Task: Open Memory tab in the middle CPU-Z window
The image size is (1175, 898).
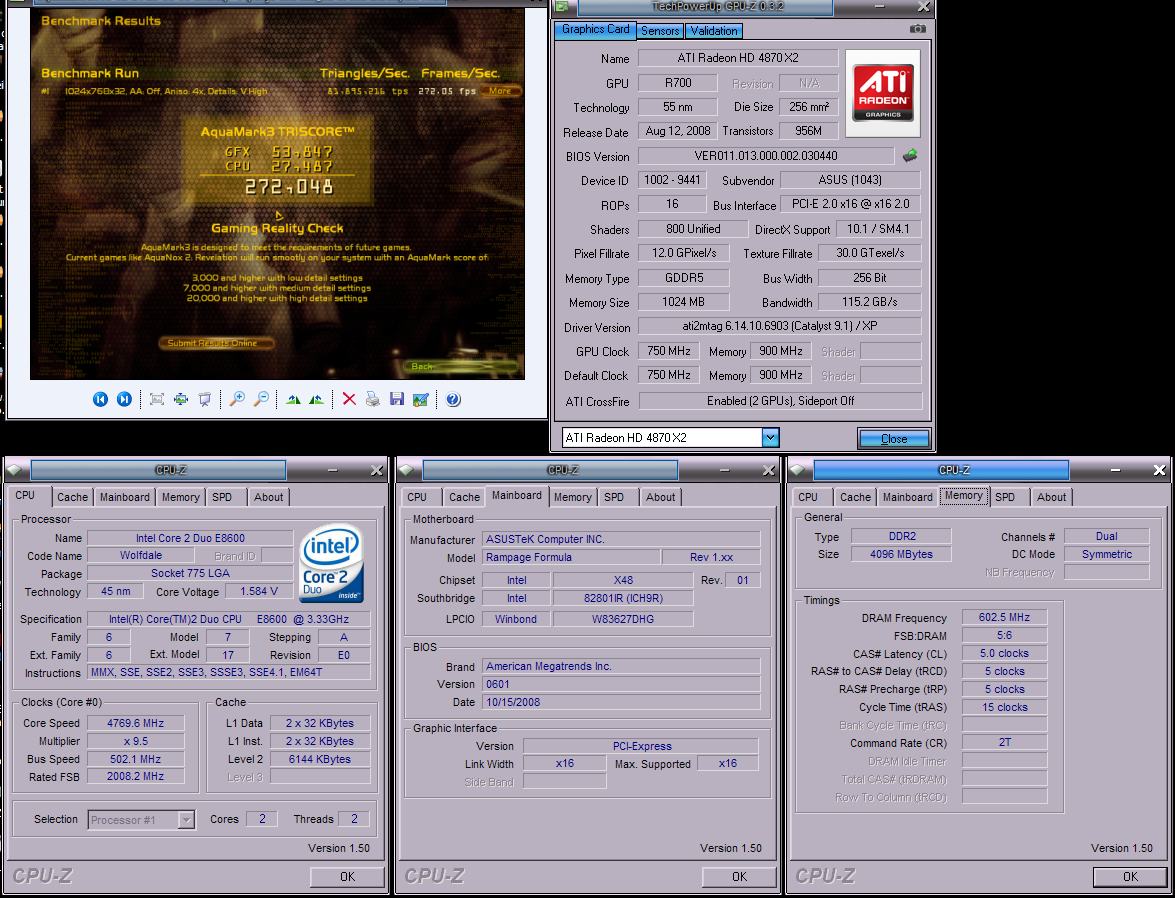Action: (573, 497)
